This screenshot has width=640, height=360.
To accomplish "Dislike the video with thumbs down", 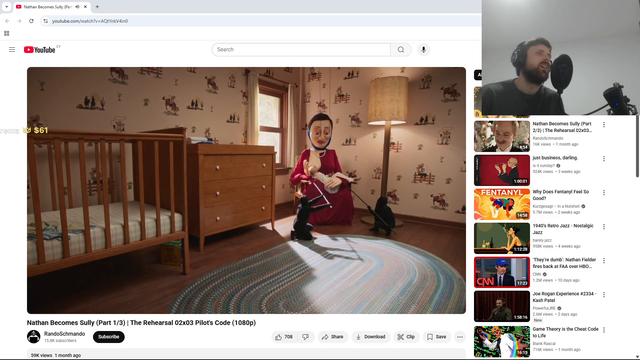I will pos(305,337).
